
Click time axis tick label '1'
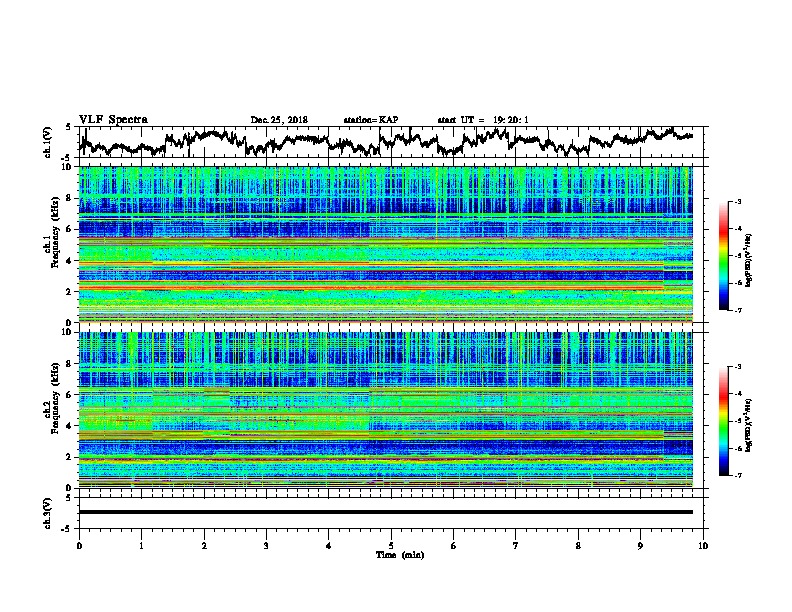(141, 546)
